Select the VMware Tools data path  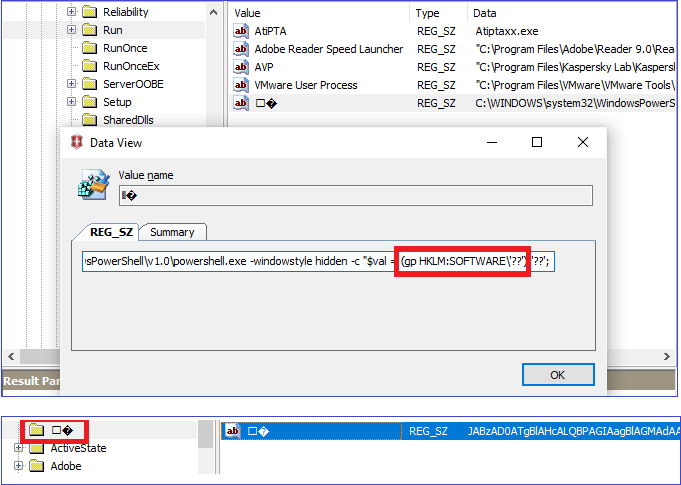point(575,85)
